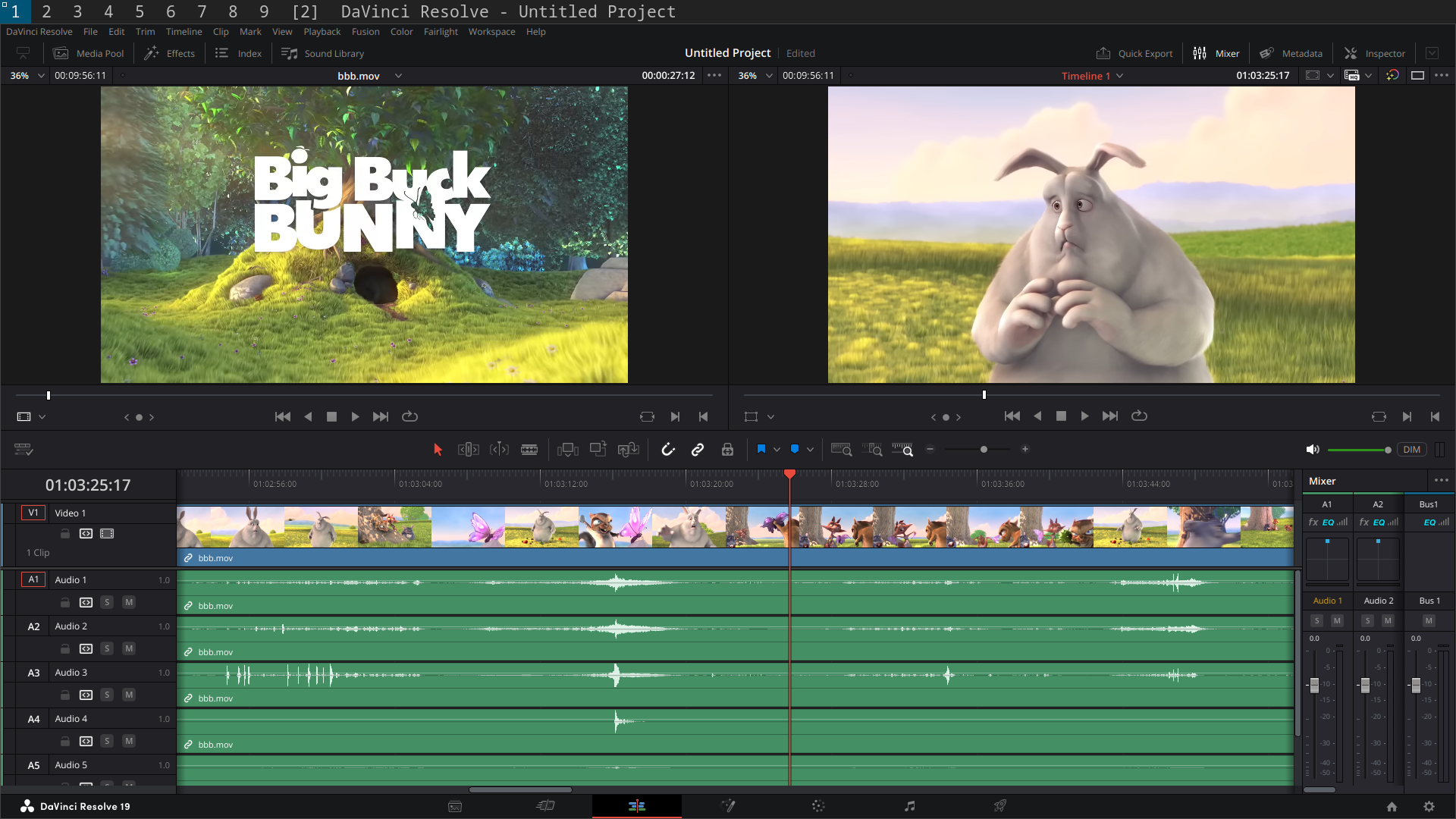1456x819 pixels.
Task: Expand the bbb.mov source clip dropdown
Action: coord(398,76)
